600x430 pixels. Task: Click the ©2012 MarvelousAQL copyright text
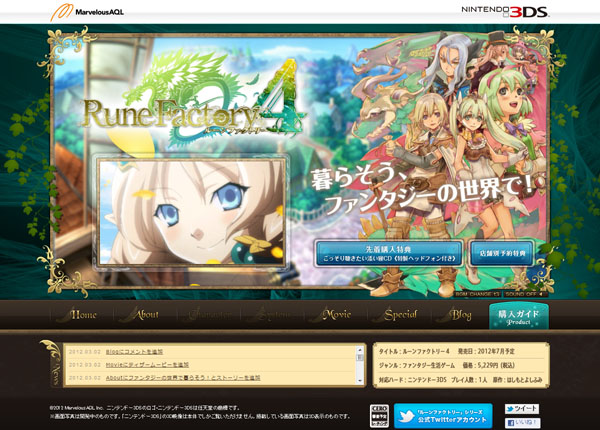145,408
